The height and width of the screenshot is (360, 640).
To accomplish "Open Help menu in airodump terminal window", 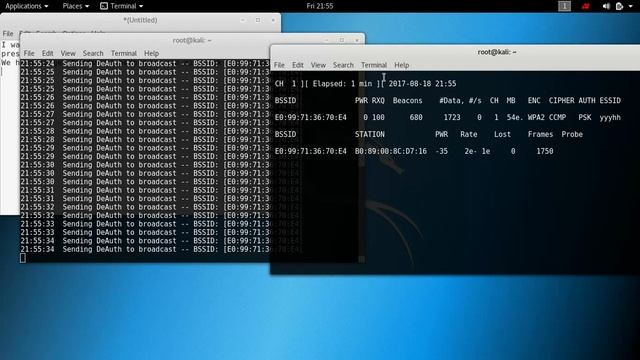I will click(402, 65).
